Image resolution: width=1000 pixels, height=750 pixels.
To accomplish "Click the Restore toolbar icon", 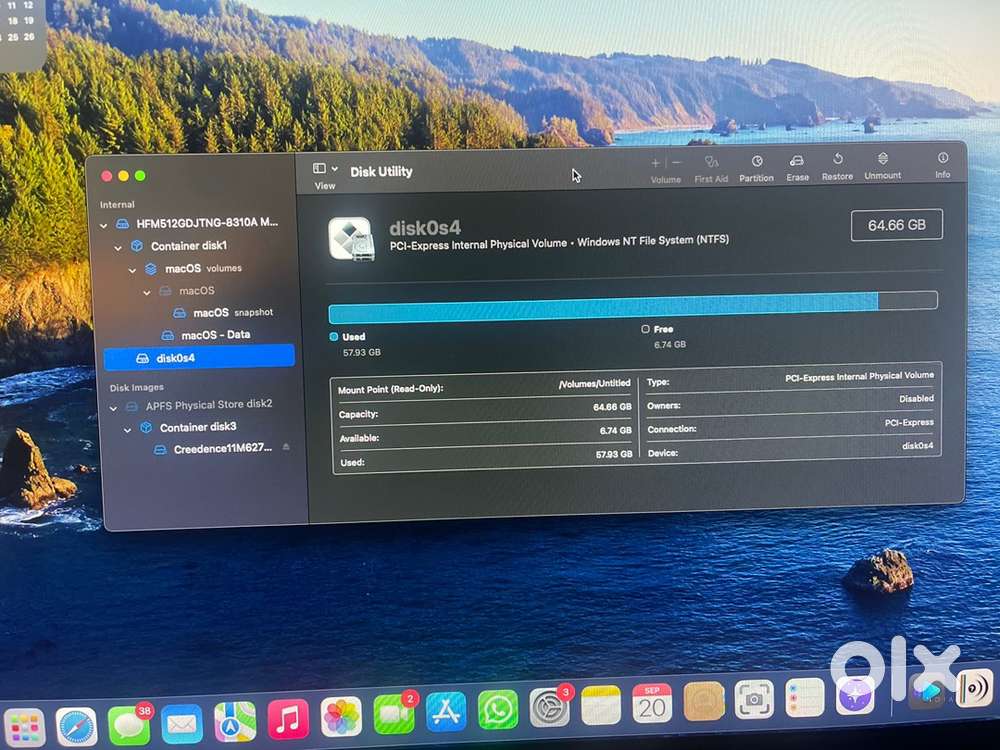I will (837, 159).
